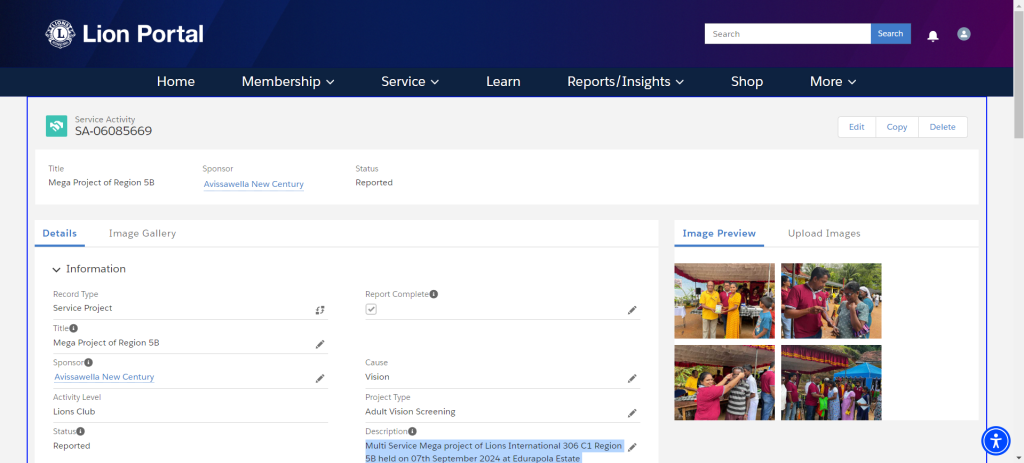Screen dimensions: 1024x463
Task: Edit the Description field pencil
Action: point(632,447)
